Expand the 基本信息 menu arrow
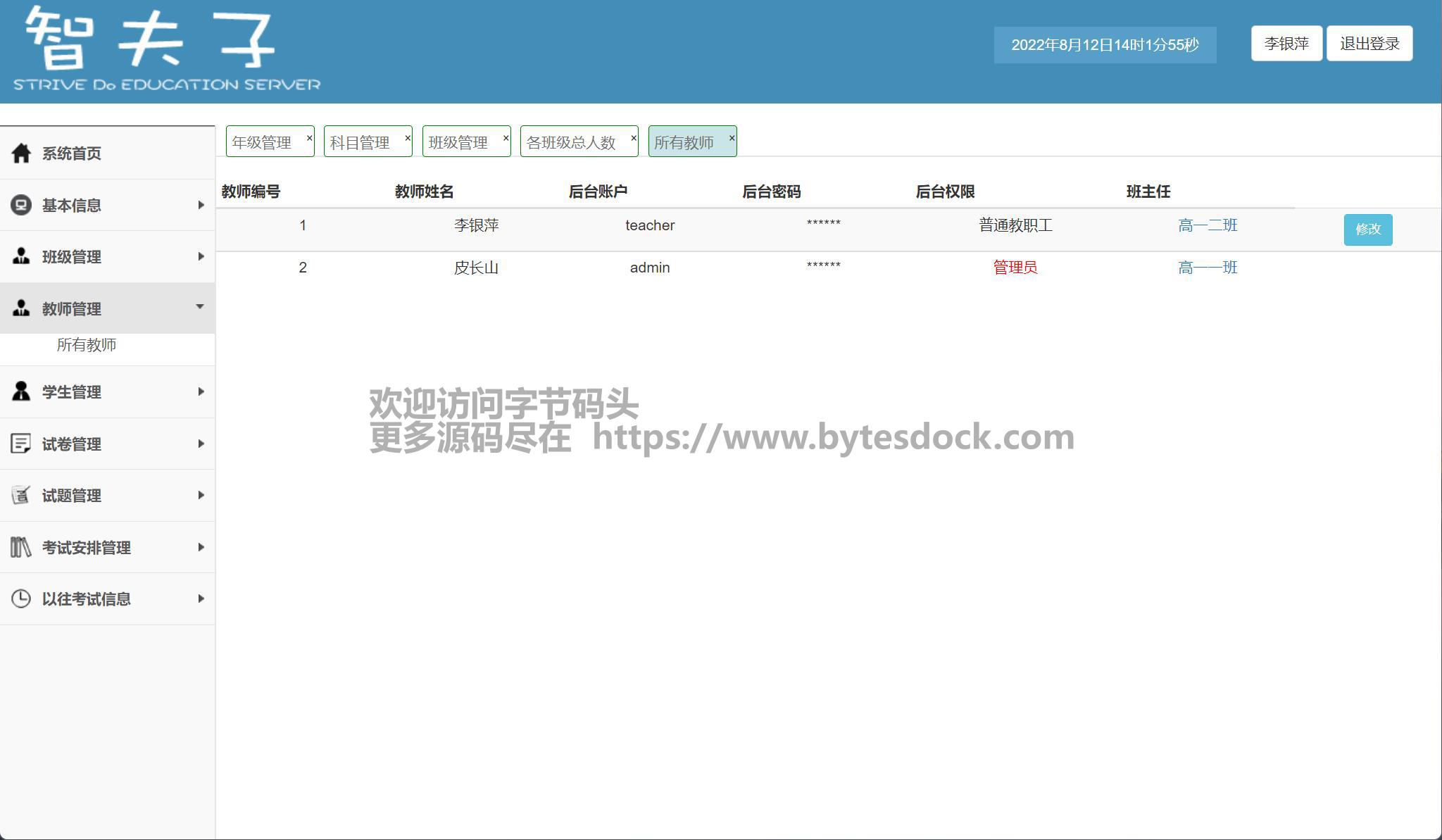The height and width of the screenshot is (840, 1442). tap(201, 205)
